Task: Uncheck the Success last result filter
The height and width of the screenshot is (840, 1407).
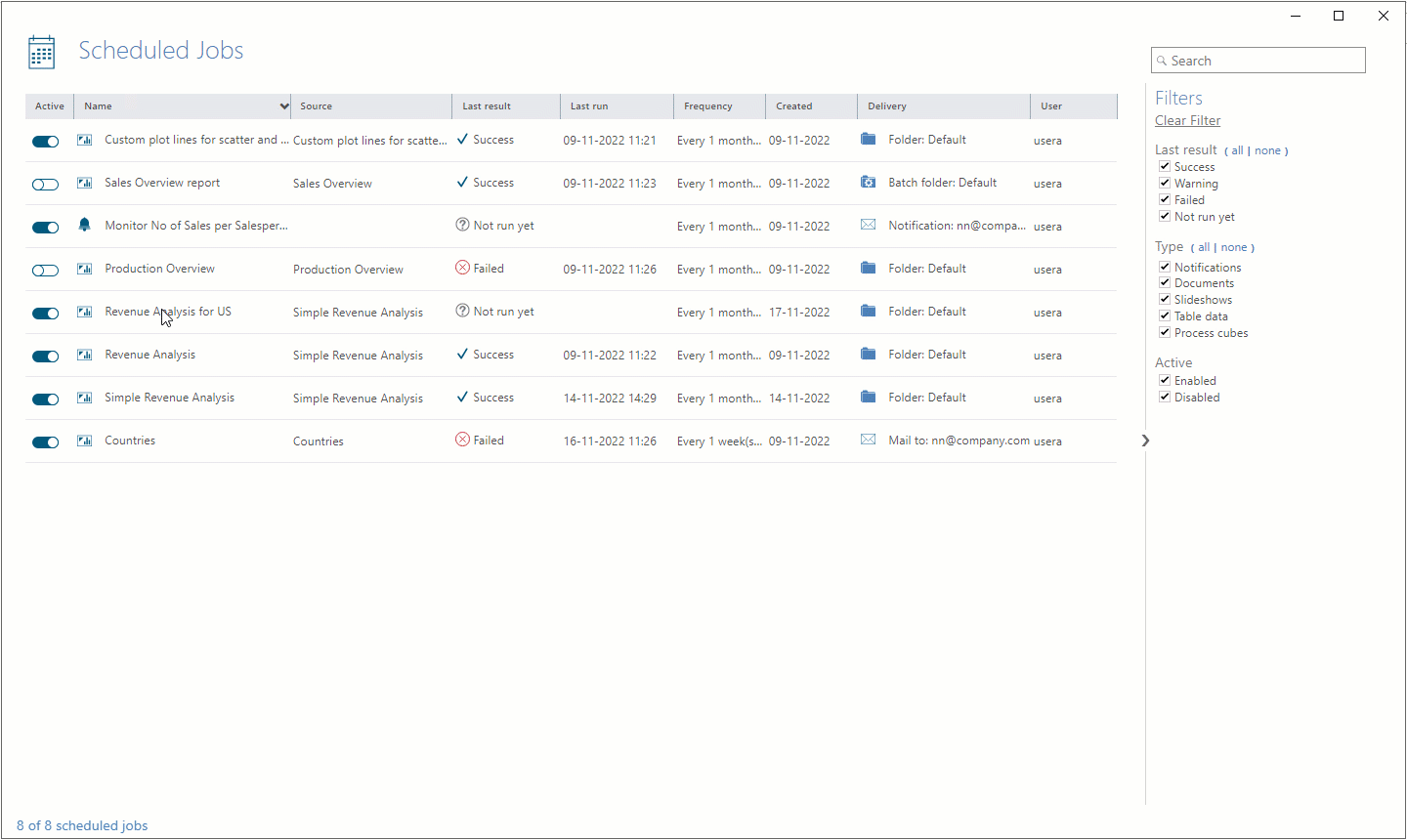Action: [1165, 166]
